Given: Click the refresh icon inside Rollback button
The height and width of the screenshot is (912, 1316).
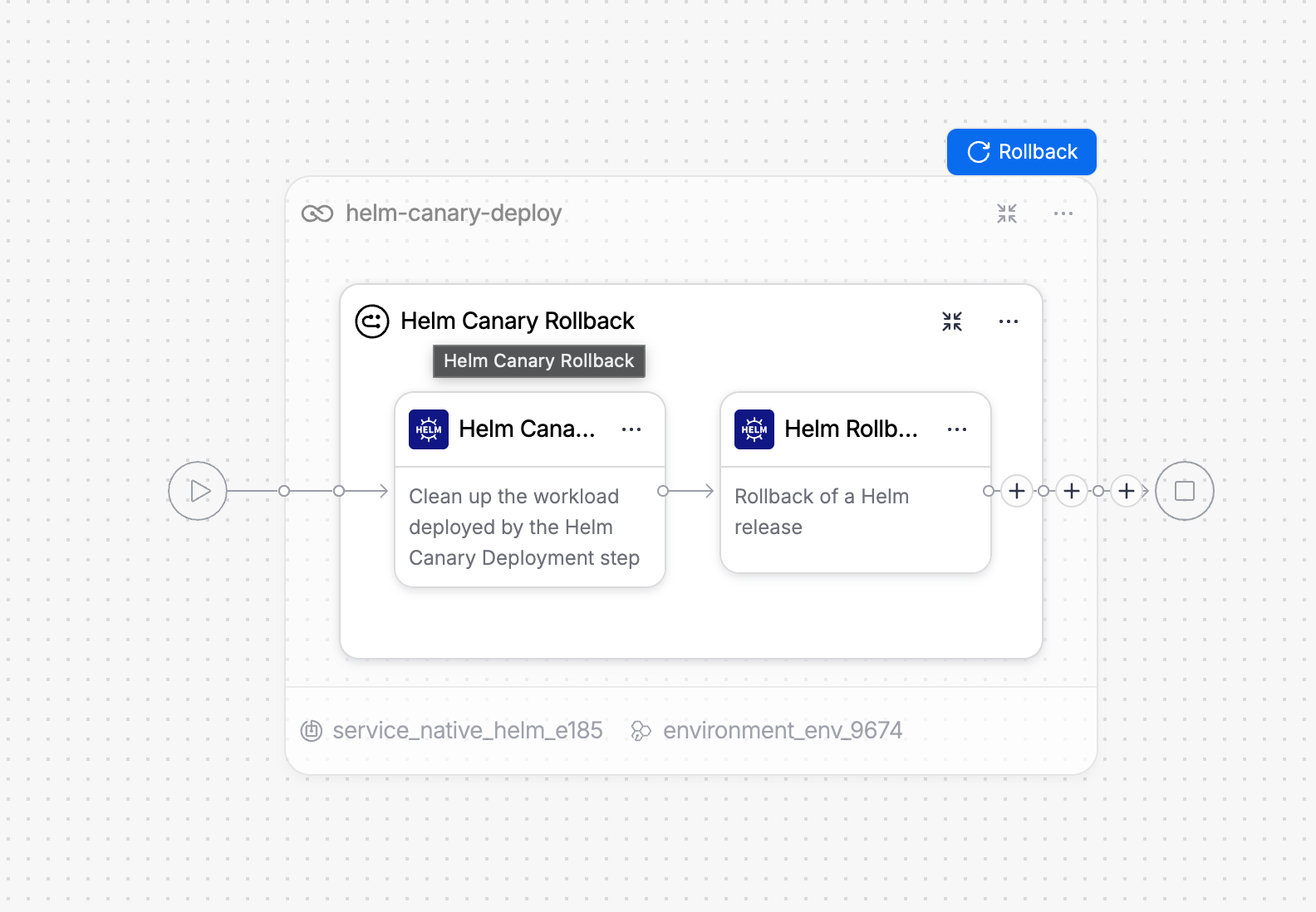Looking at the screenshot, I should (979, 152).
